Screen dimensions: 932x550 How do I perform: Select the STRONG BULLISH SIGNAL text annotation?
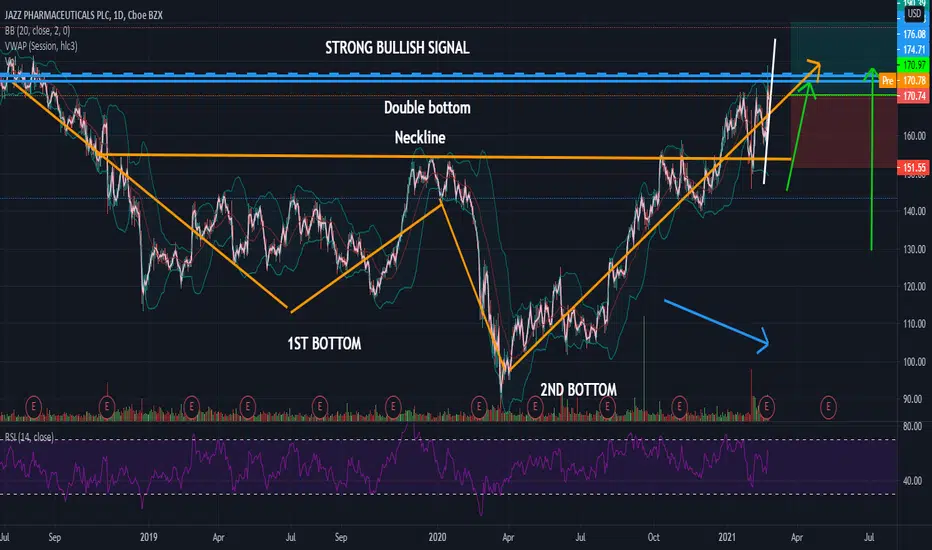tap(397, 48)
